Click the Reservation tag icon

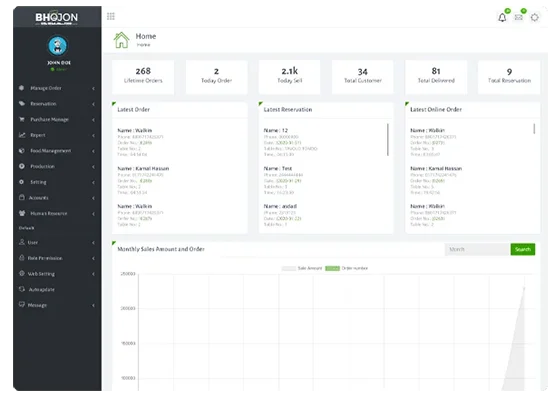tap(22, 103)
